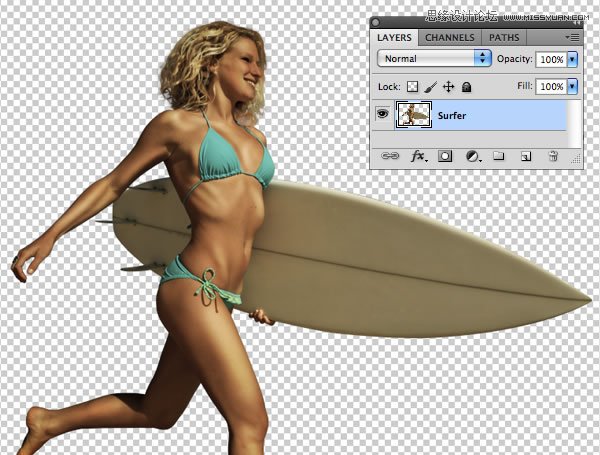The width and height of the screenshot is (600, 455).
Task: Create a new layer group
Action: coord(498,156)
